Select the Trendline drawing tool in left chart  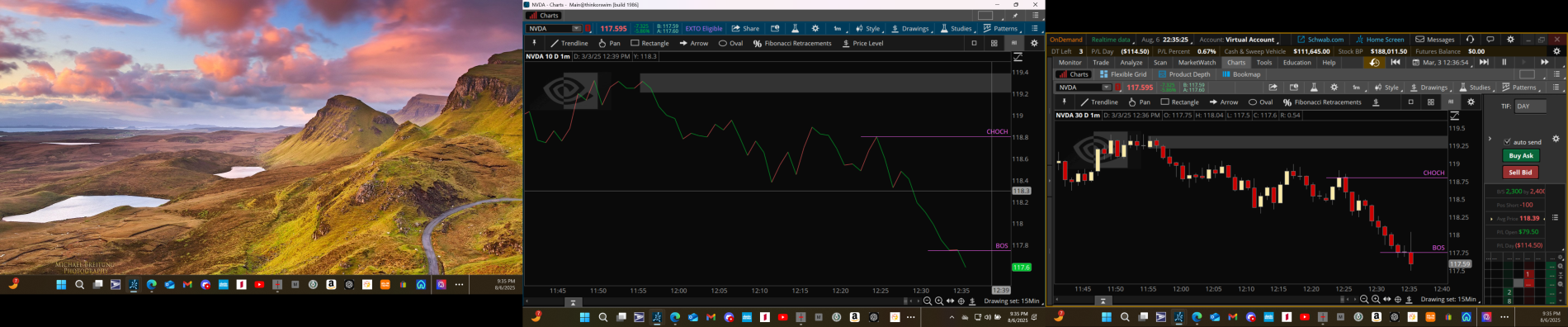(569, 43)
